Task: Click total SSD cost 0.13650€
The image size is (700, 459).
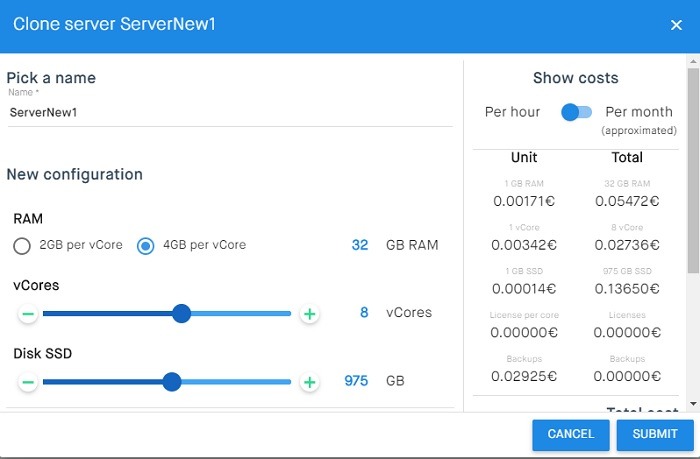Action: click(627, 288)
